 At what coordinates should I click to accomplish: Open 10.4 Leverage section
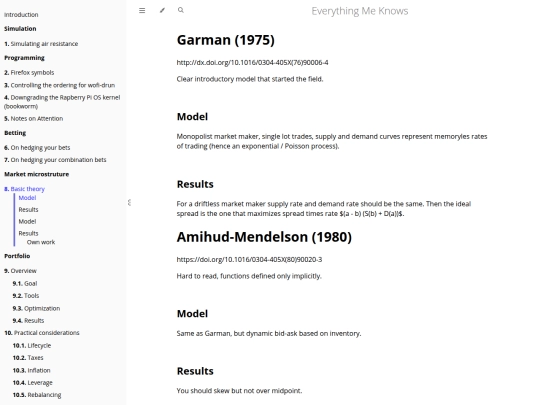click(32, 383)
